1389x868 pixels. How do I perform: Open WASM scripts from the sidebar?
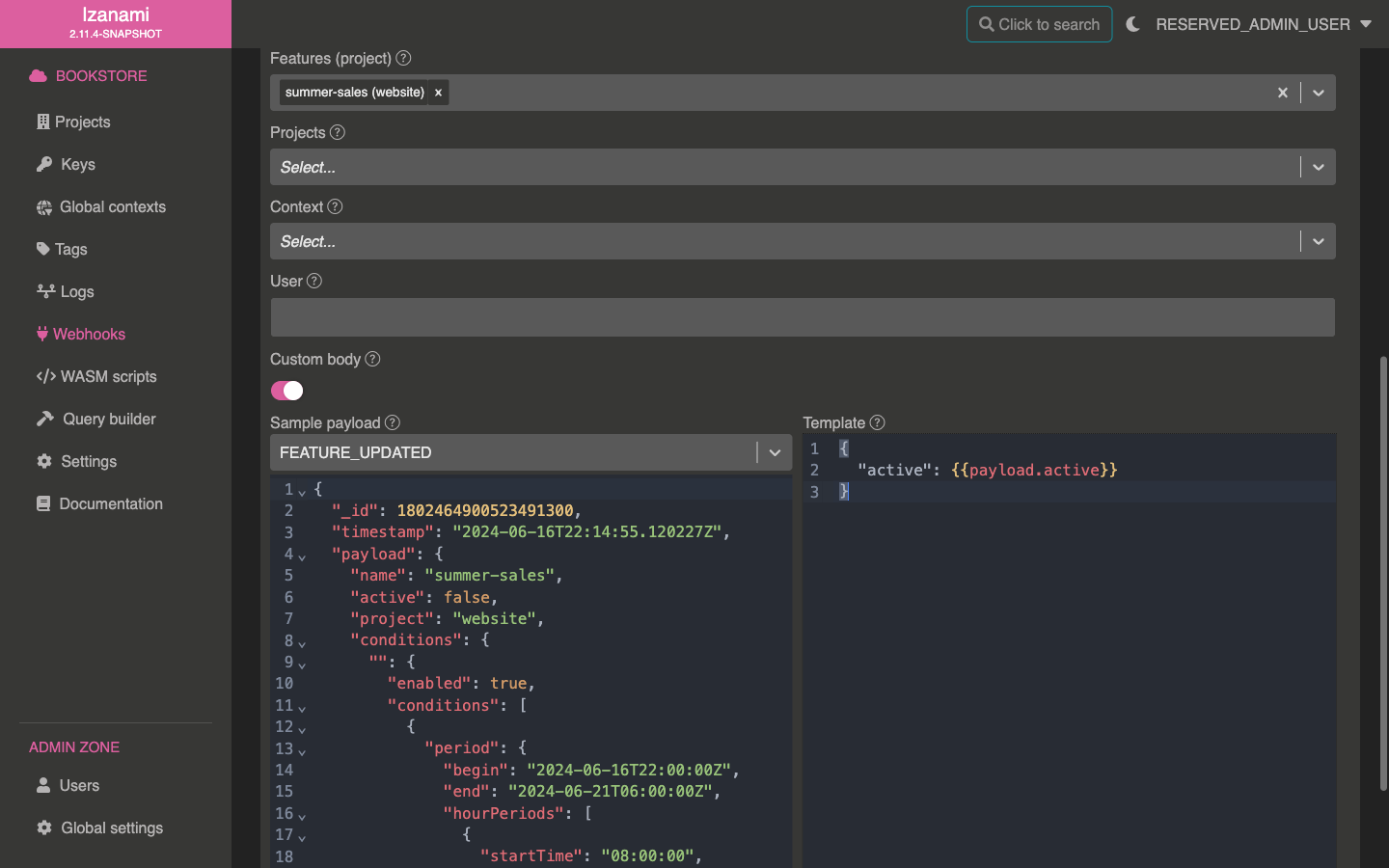coord(107,376)
